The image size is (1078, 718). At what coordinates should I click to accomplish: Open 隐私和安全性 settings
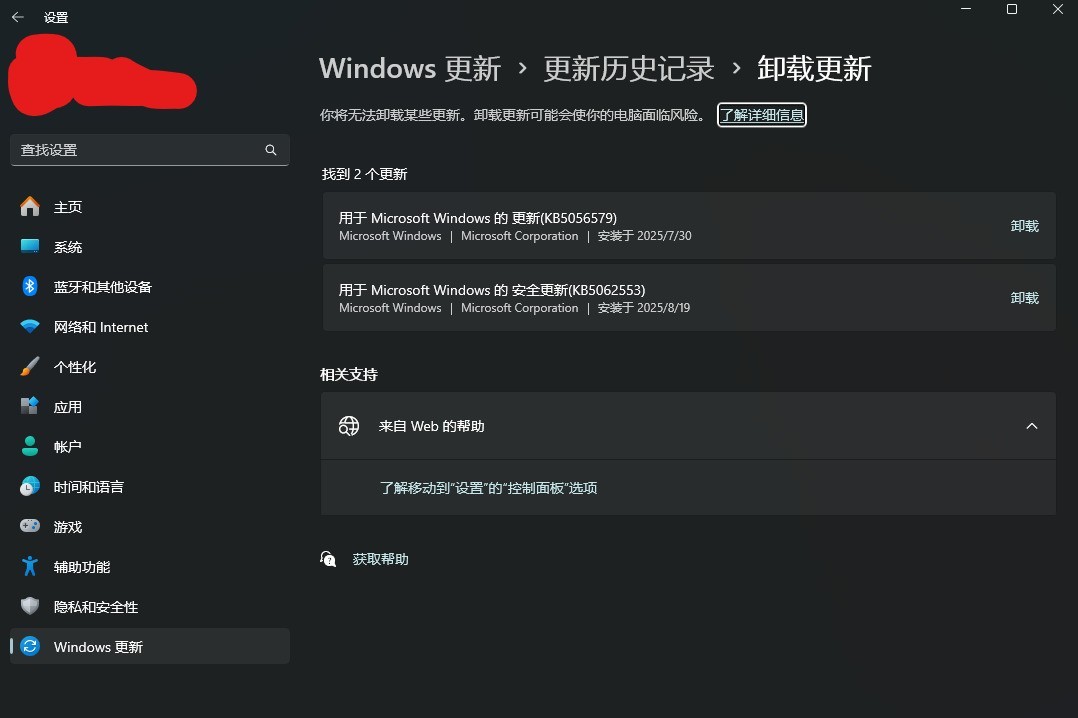pos(95,607)
